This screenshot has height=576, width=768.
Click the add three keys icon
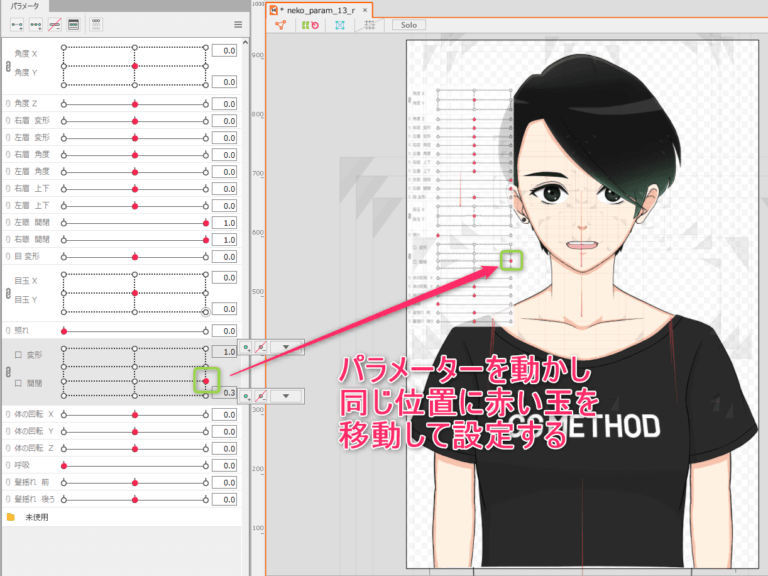[35, 24]
